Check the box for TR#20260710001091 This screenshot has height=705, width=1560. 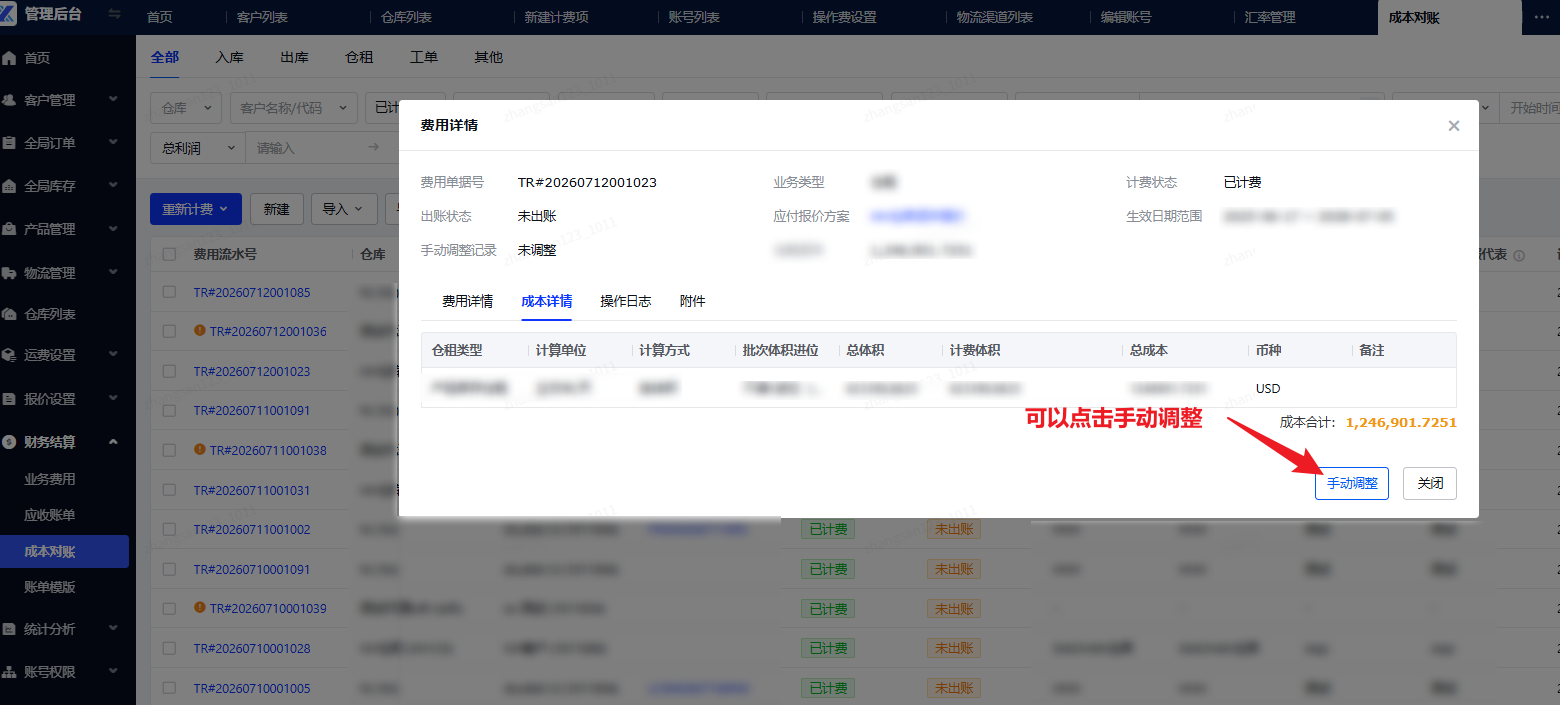click(169, 569)
